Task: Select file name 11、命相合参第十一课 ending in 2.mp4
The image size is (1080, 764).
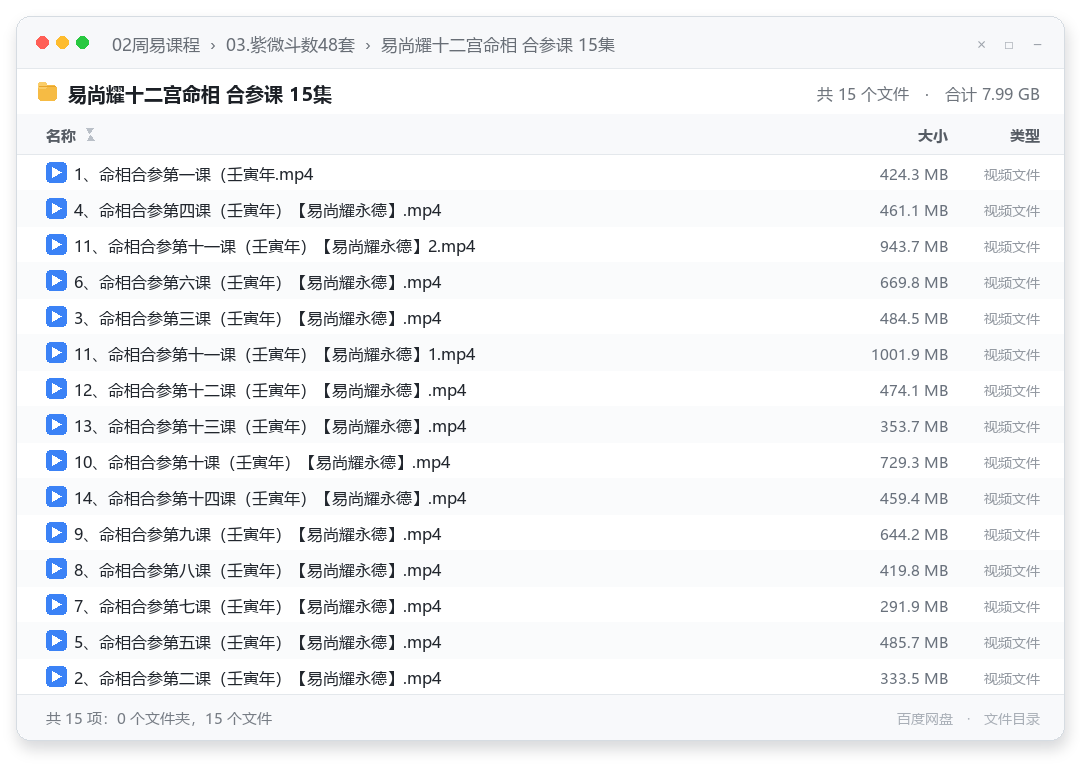Action: point(275,246)
